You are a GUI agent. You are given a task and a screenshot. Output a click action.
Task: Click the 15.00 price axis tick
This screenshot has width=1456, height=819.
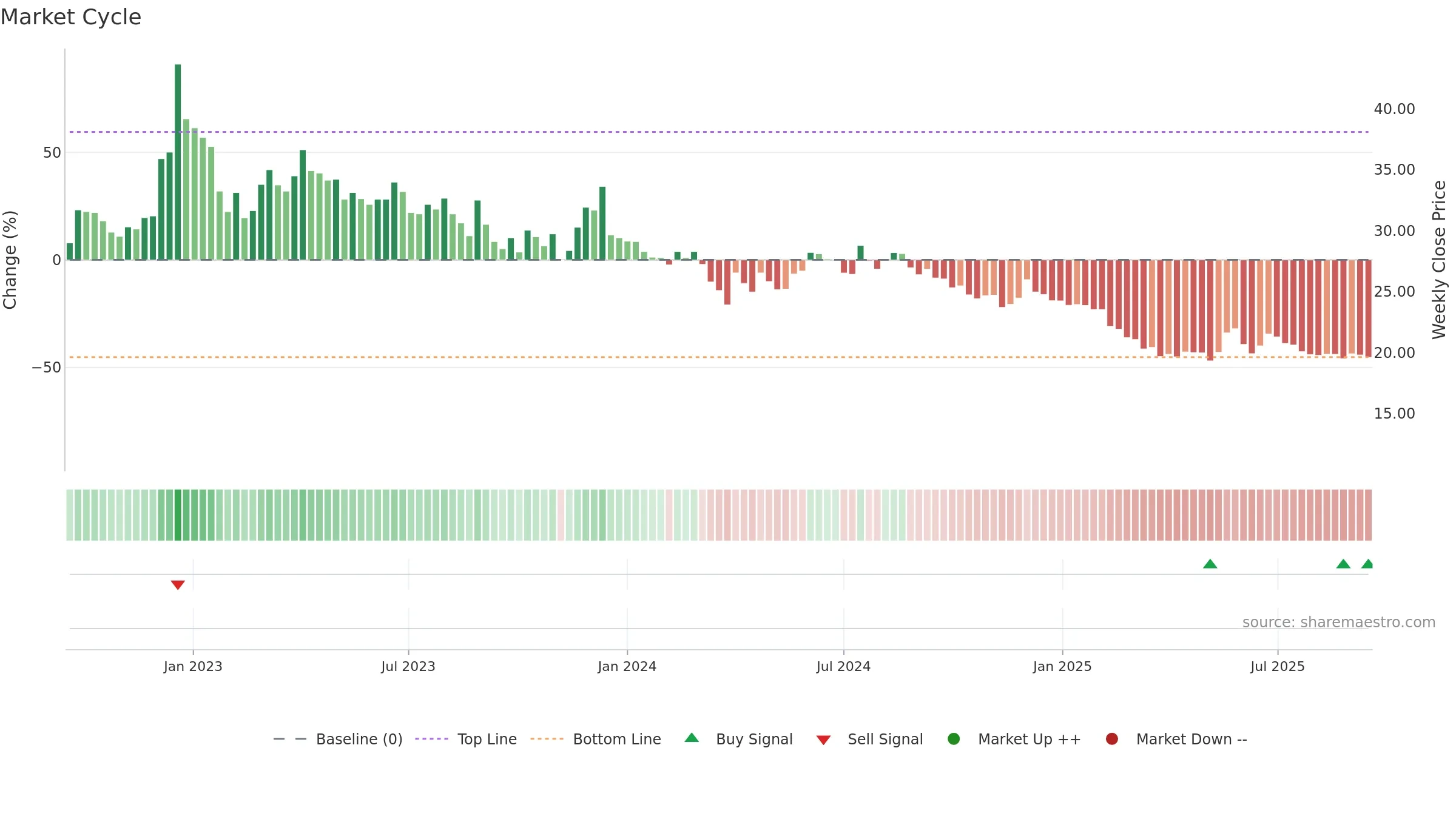1394,414
